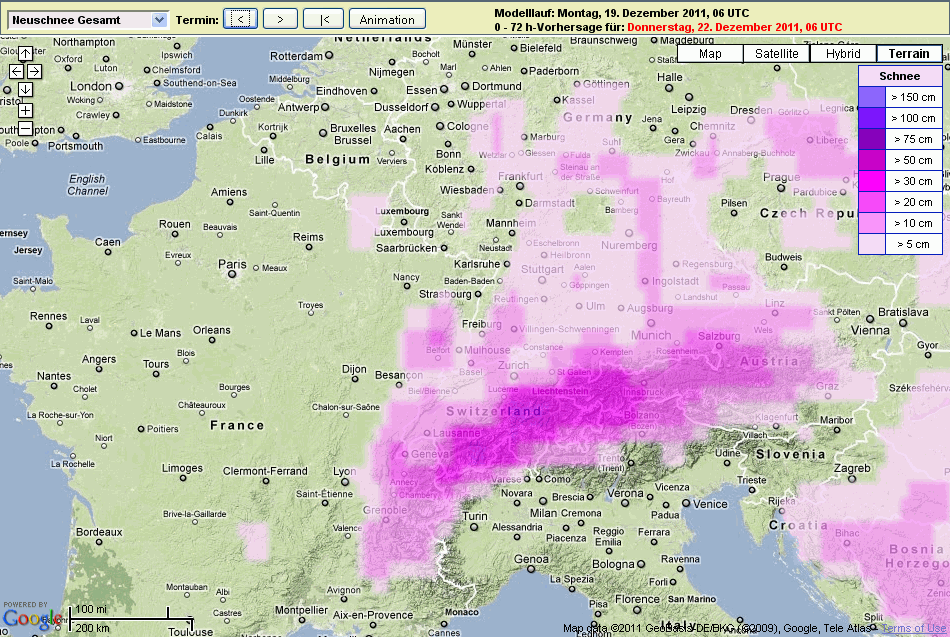Click the Rotterdam city marker
950x637 pixels.
click(x=329, y=55)
